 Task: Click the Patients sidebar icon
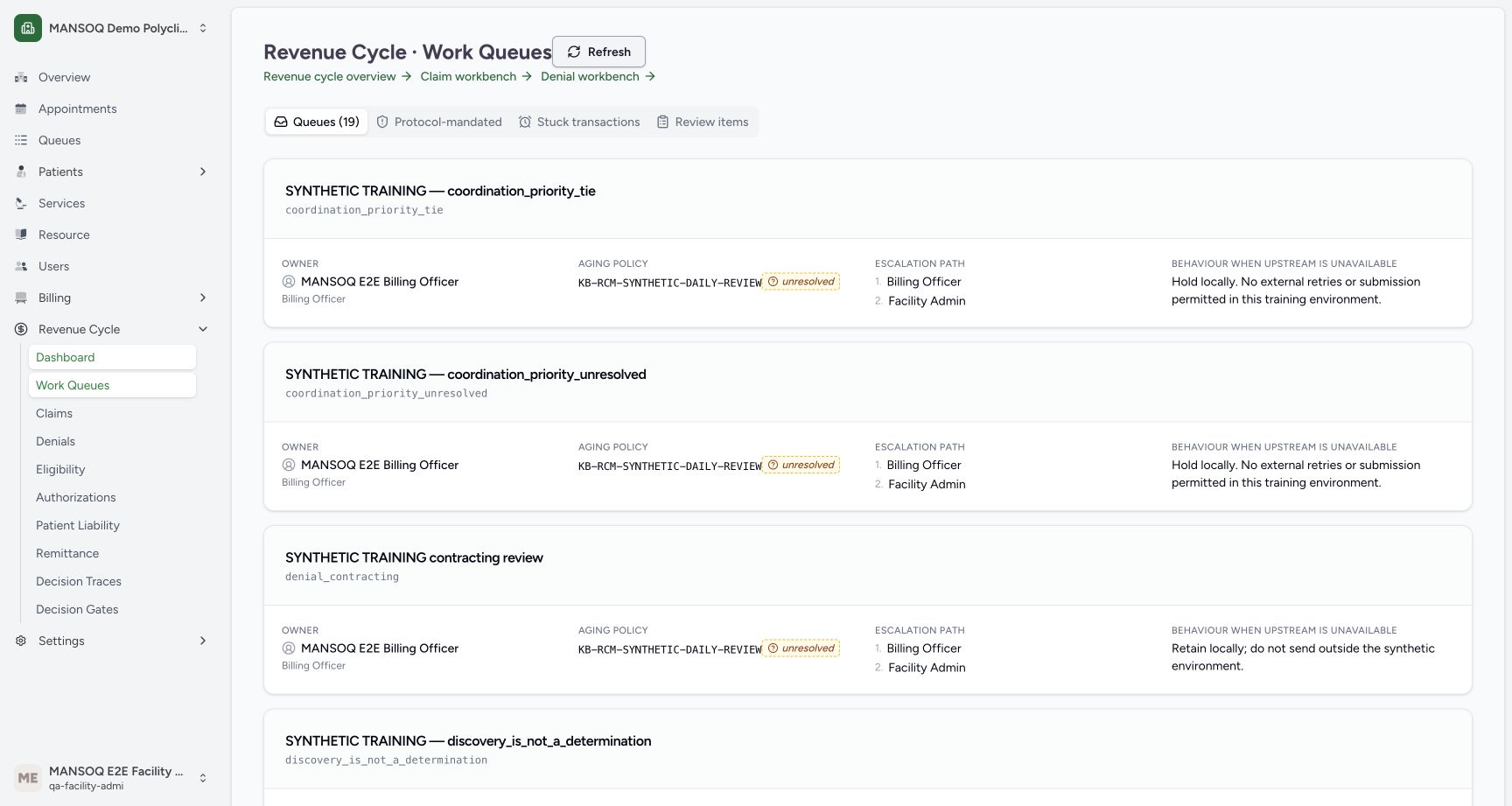coord(21,172)
